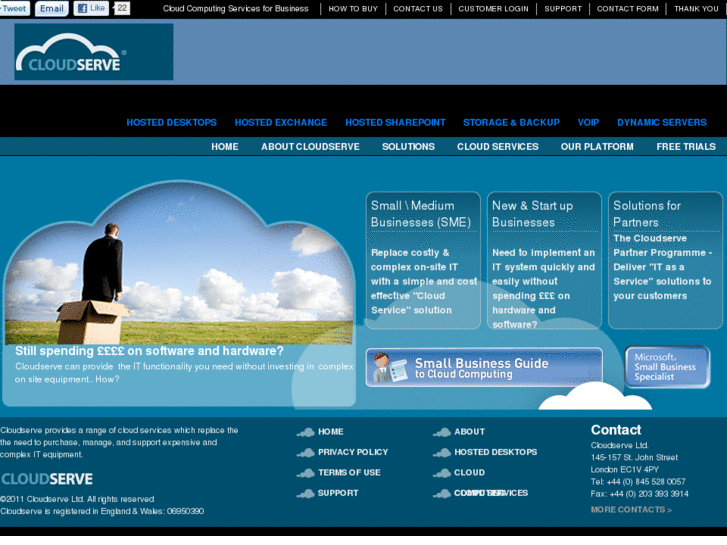Open footer Home link
This screenshot has width=727, height=545.
tap(331, 432)
